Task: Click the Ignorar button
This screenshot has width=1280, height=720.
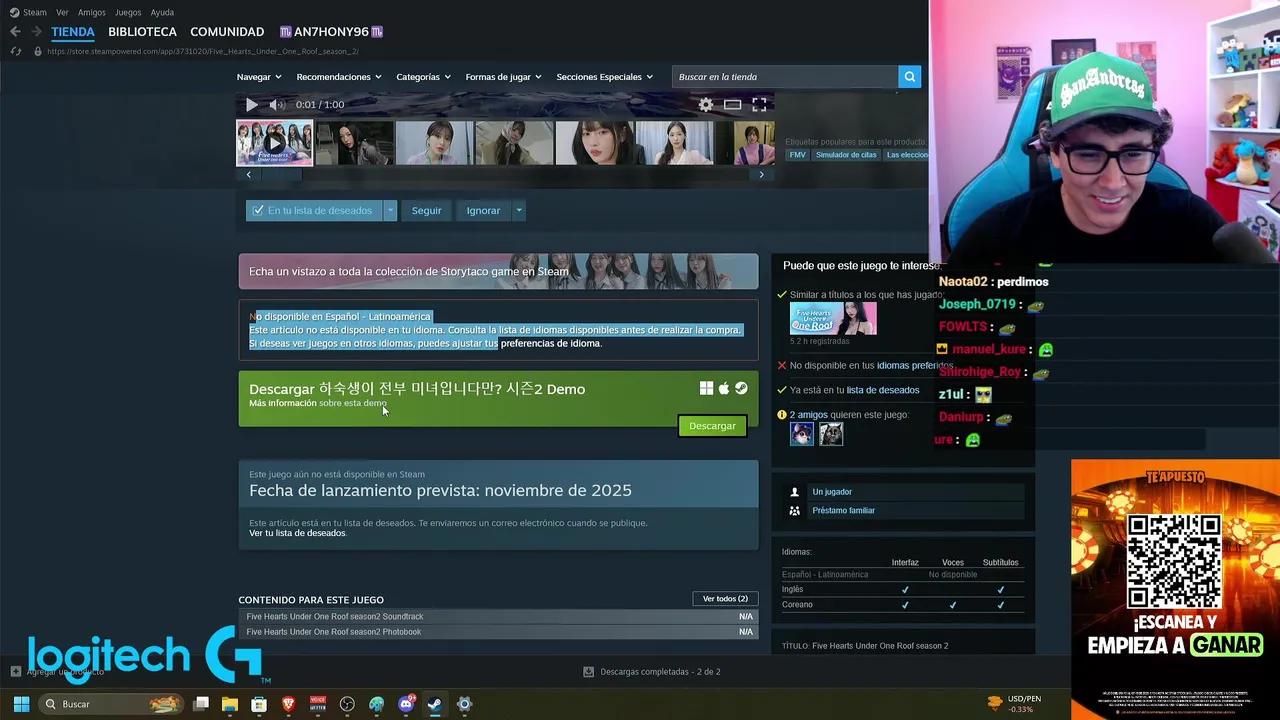Action: [483, 210]
